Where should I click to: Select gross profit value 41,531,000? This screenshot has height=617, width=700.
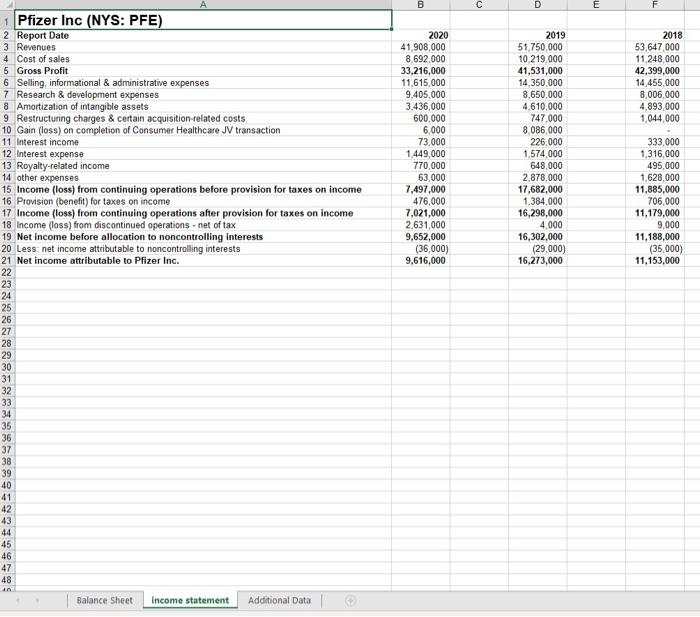tap(538, 71)
